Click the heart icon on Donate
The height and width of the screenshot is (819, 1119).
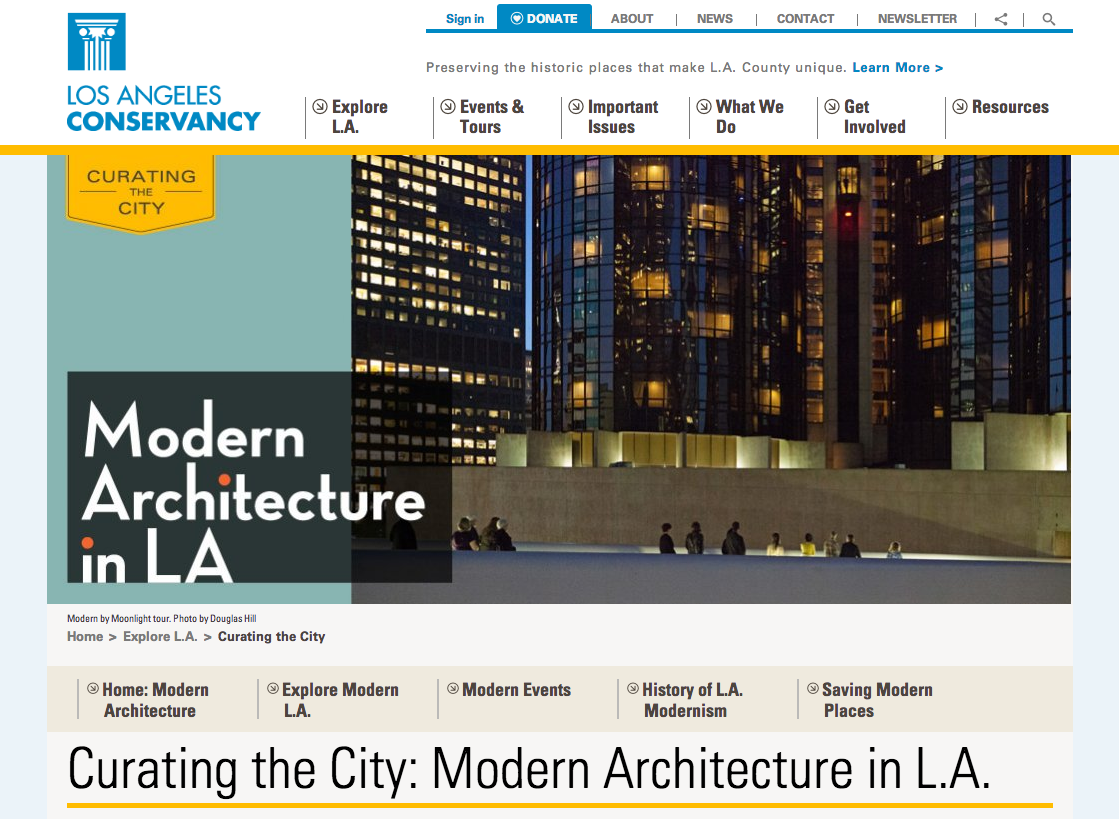click(x=517, y=19)
